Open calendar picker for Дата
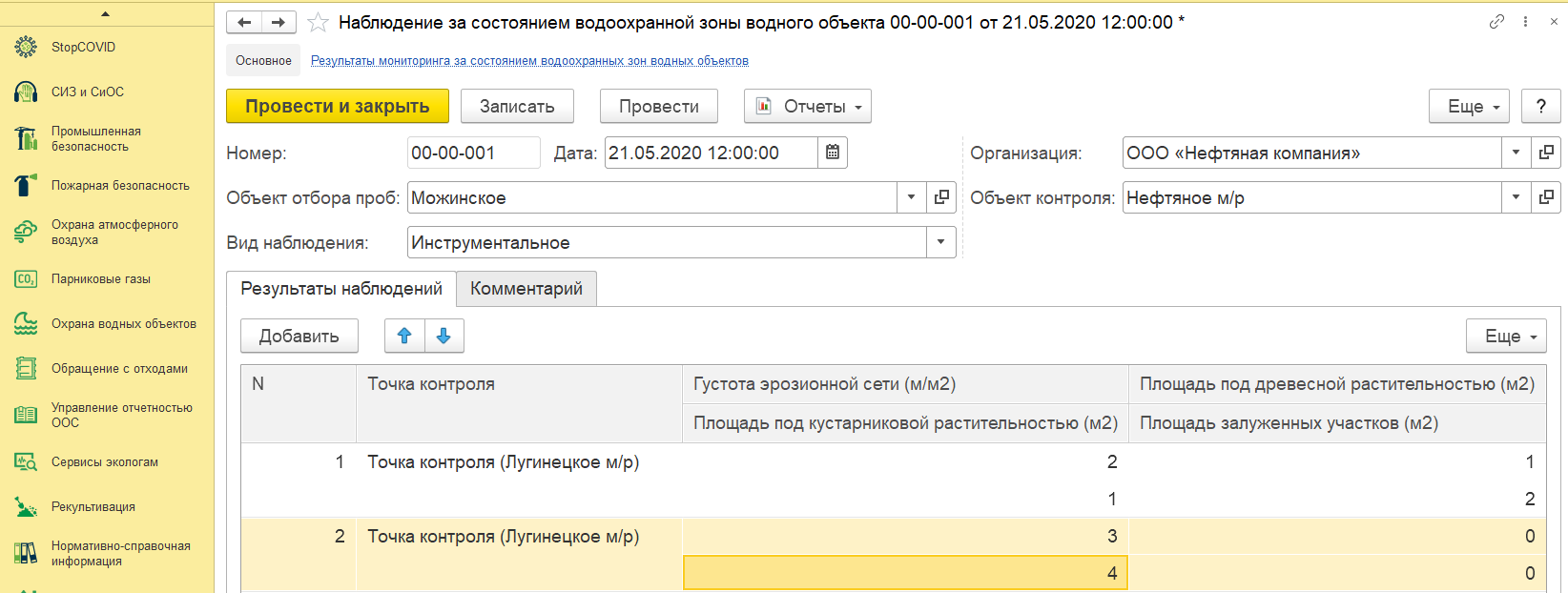The height and width of the screenshot is (593, 1568). (833, 153)
